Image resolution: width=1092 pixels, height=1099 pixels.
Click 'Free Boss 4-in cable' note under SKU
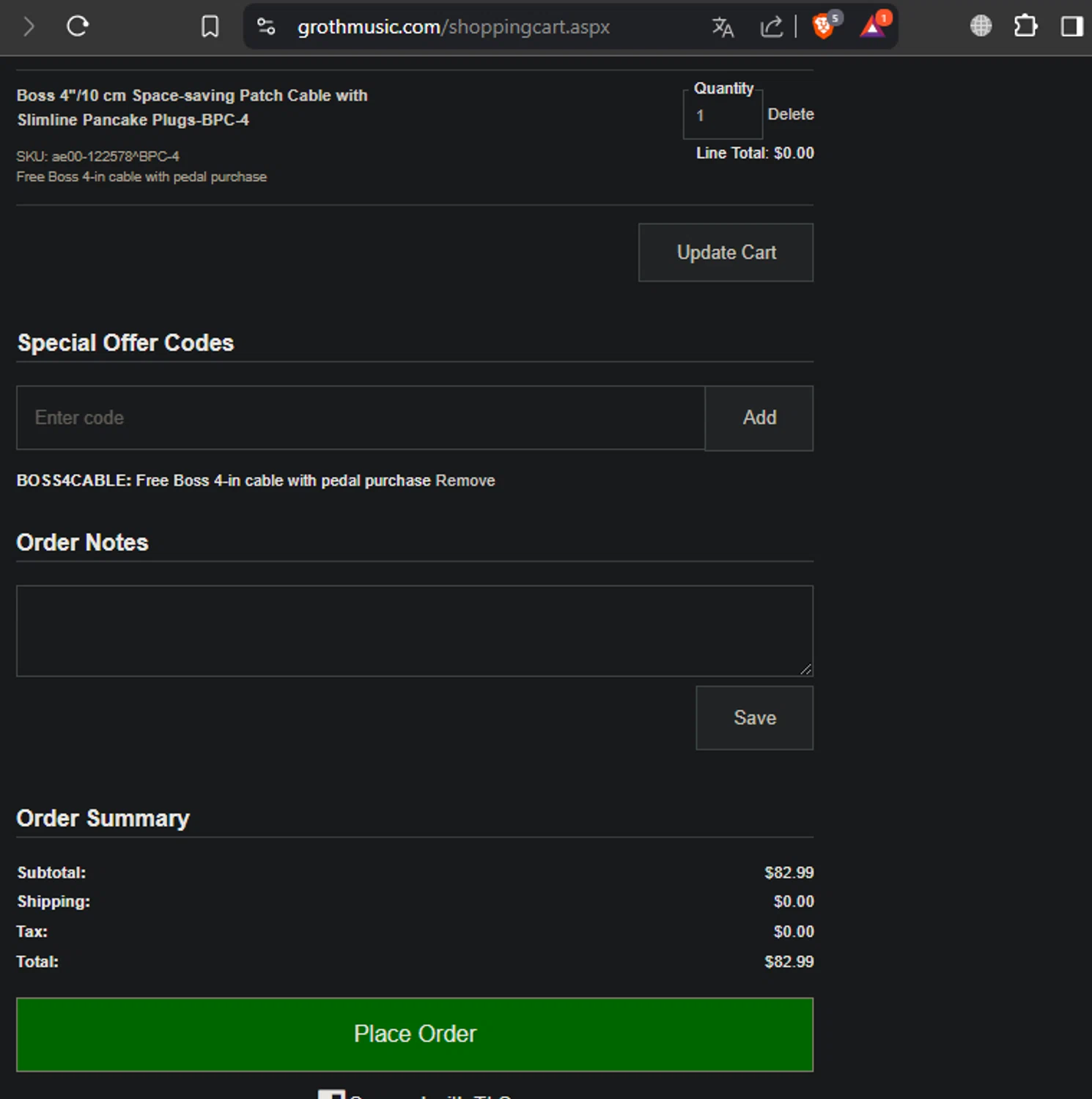[141, 177]
